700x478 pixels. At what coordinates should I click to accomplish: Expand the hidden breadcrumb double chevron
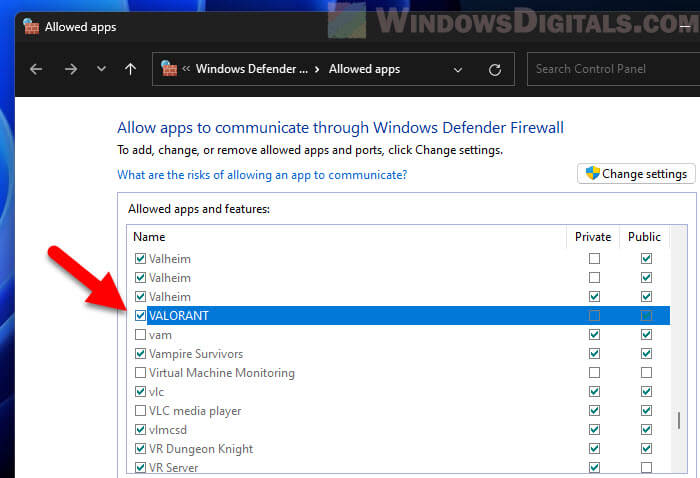[186, 68]
